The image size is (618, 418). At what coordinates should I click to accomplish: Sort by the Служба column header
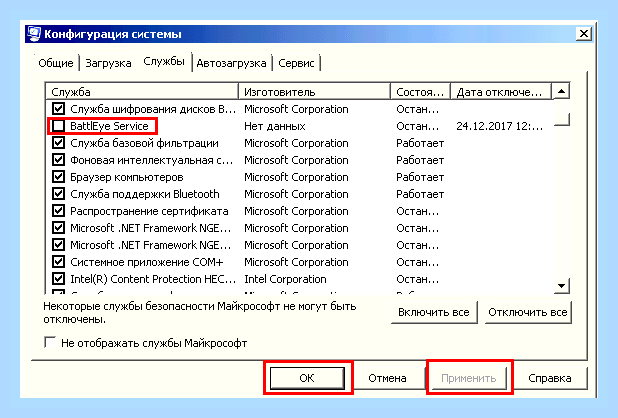tap(142, 92)
